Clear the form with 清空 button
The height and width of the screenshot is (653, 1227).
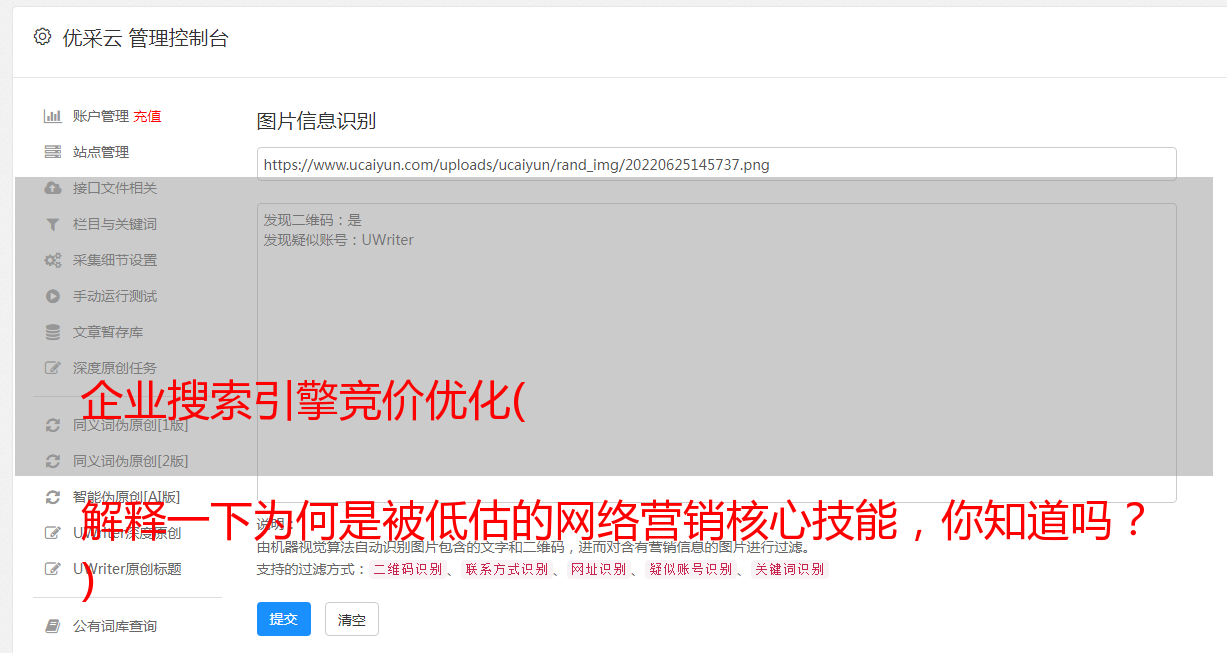tap(352, 619)
